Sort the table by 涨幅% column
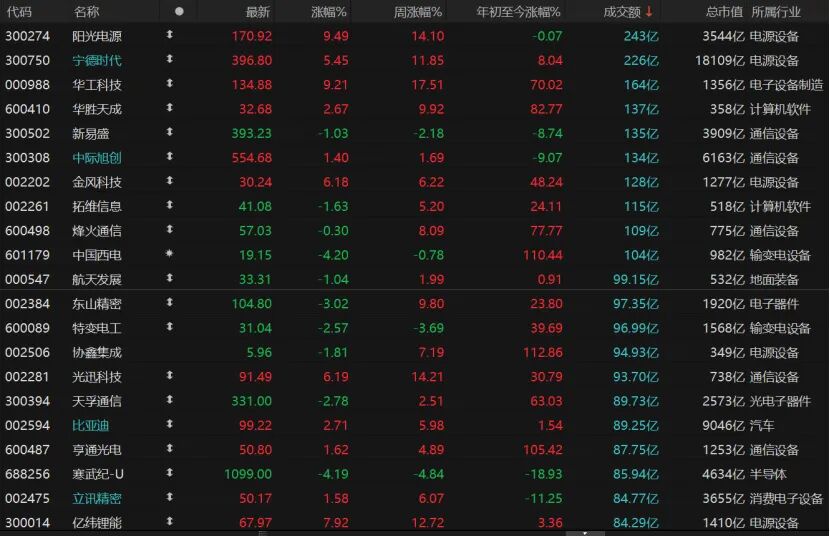 click(x=327, y=12)
